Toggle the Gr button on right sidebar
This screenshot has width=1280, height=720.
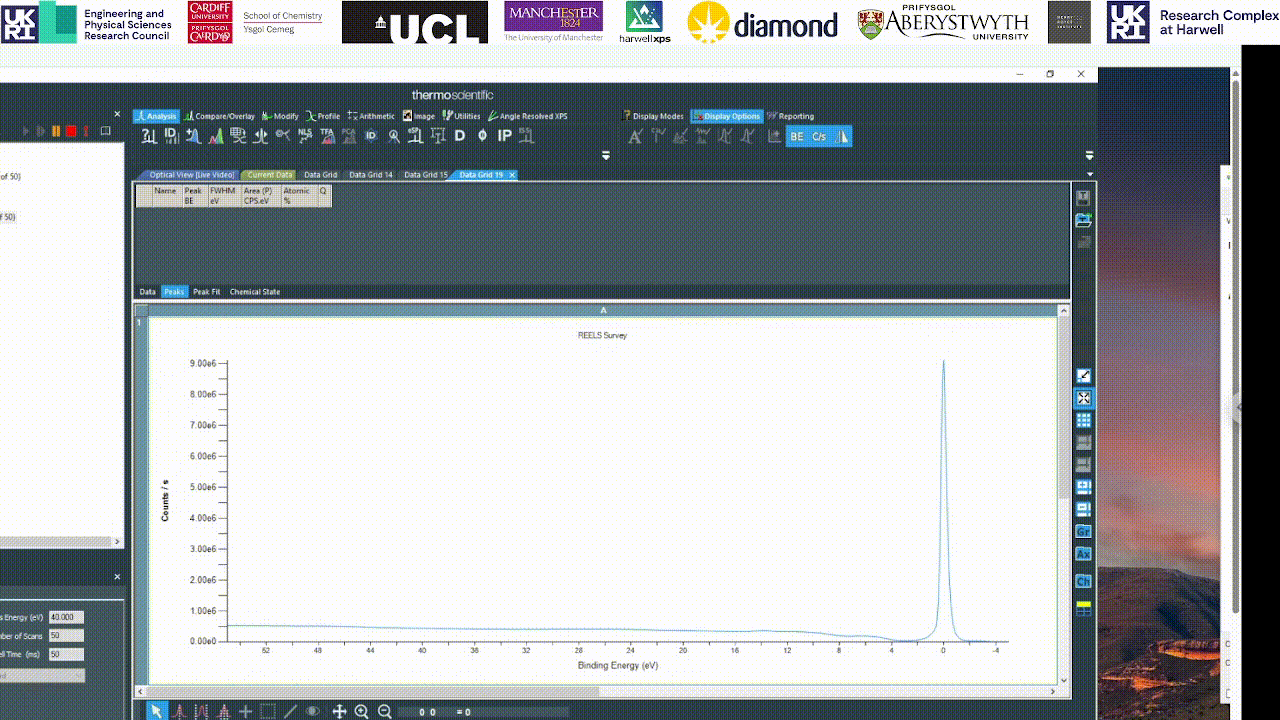(x=1083, y=532)
